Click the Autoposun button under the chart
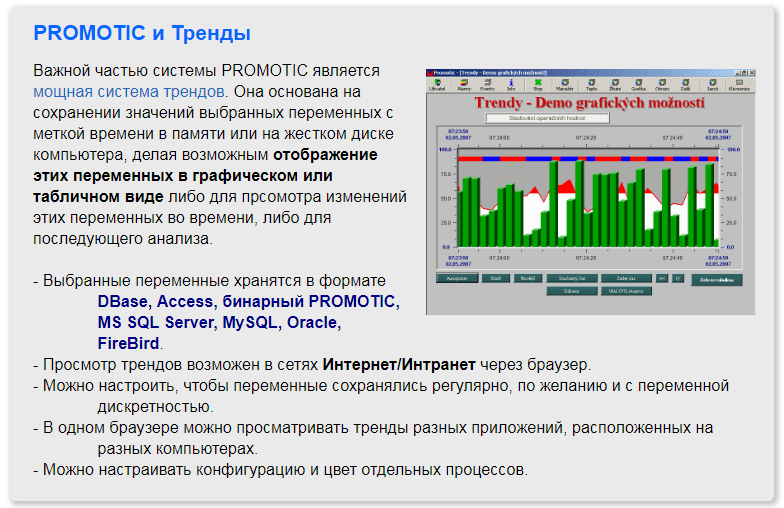 point(456,278)
